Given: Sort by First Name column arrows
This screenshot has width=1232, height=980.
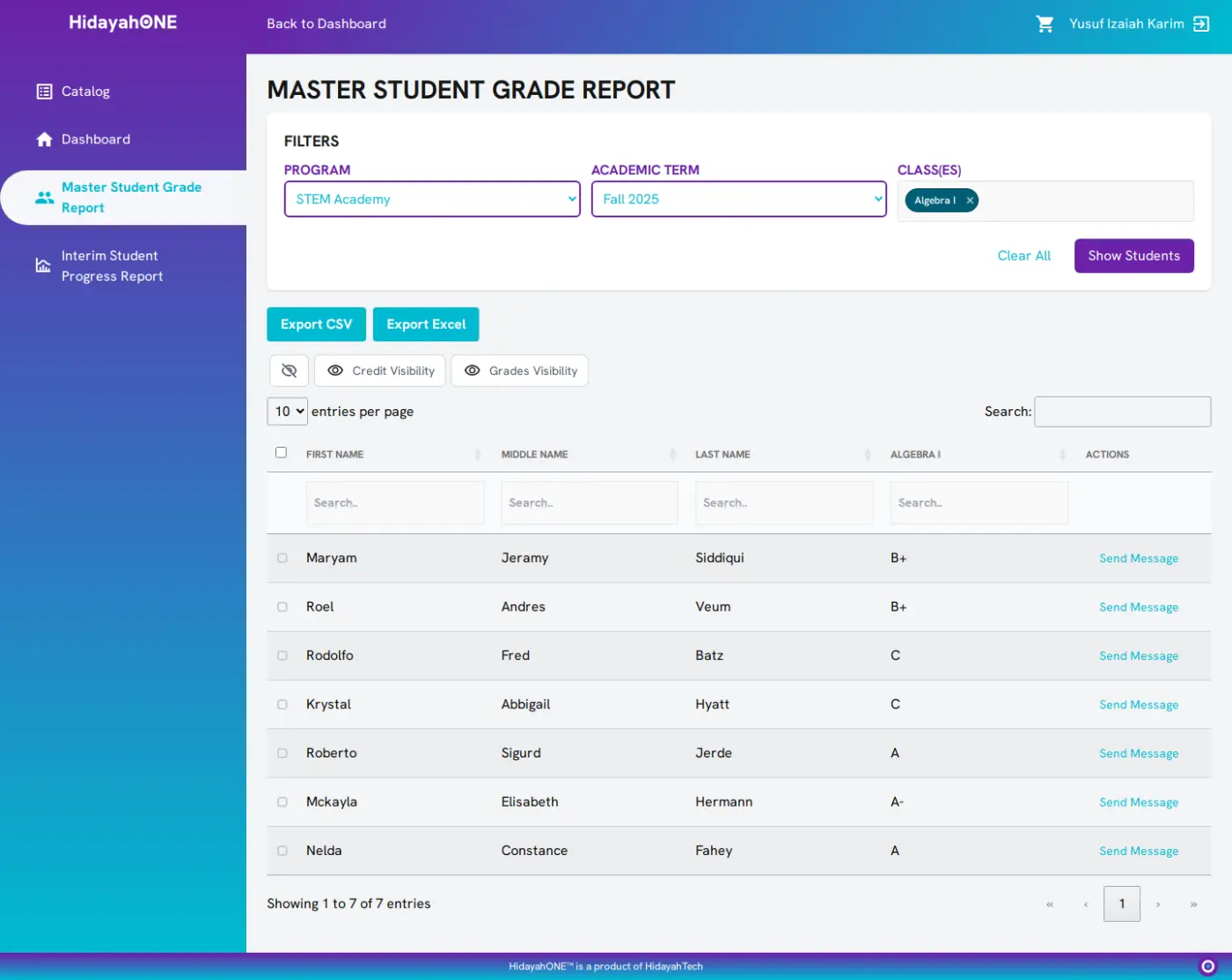Looking at the screenshot, I should (x=478, y=455).
